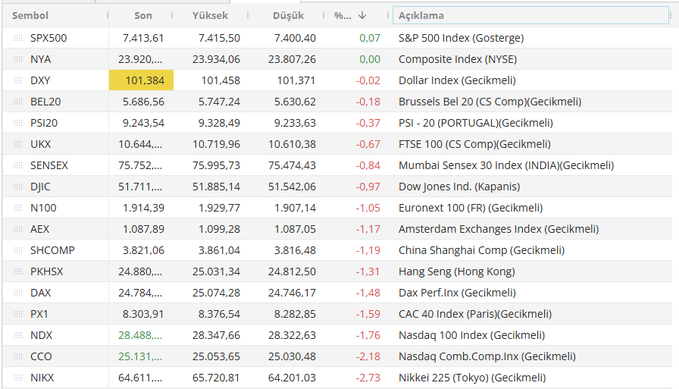Grab the drag handle of DAX row
The image size is (679, 389).
click(18, 293)
